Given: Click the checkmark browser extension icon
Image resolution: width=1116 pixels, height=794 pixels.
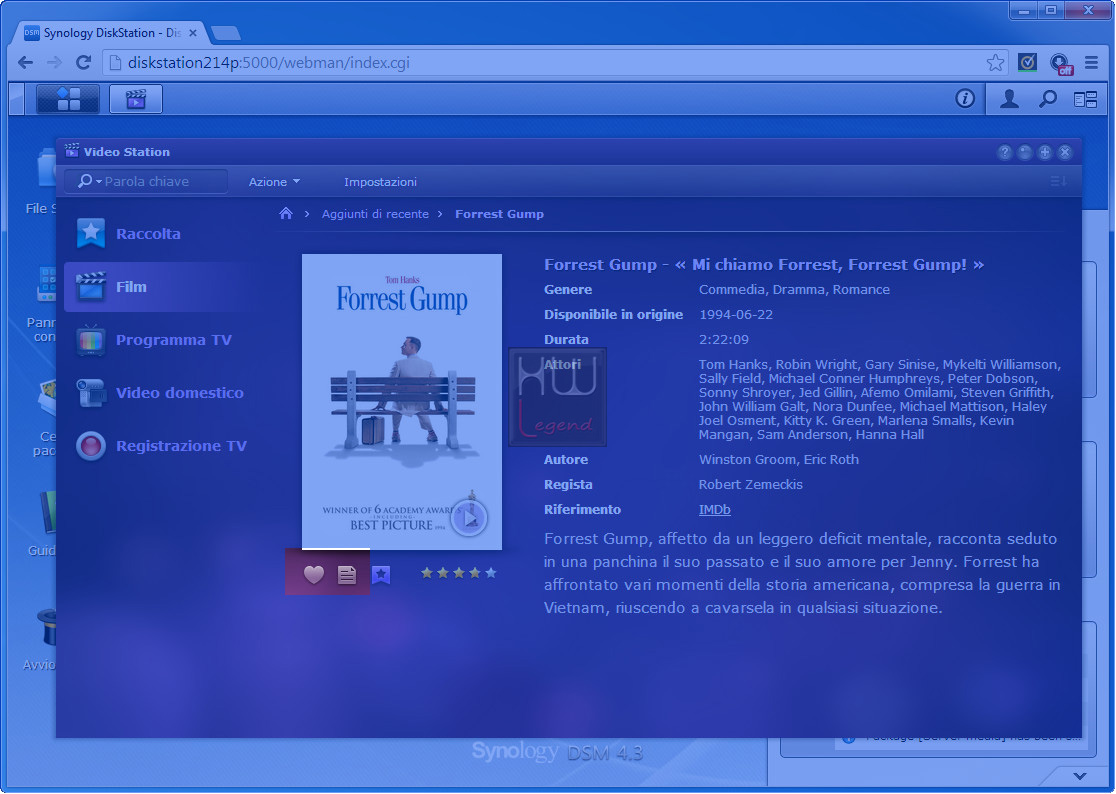Looking at the screenshot, I should (1027, 63).
